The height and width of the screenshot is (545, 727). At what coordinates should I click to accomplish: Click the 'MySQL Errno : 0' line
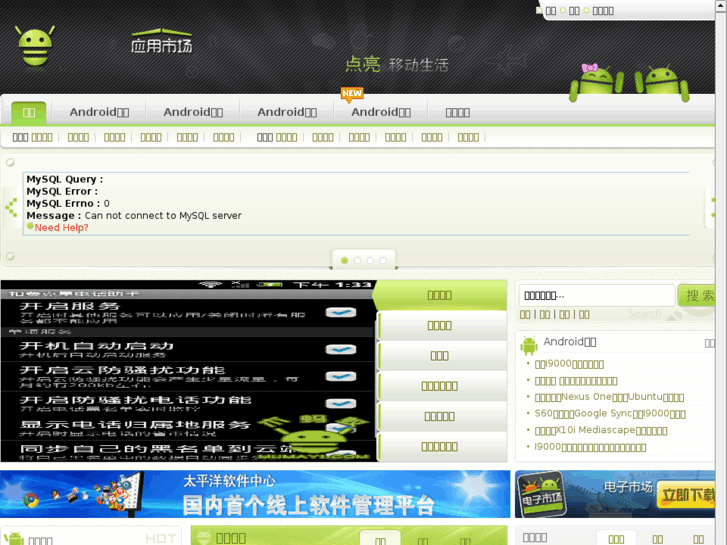click(68, 204)
